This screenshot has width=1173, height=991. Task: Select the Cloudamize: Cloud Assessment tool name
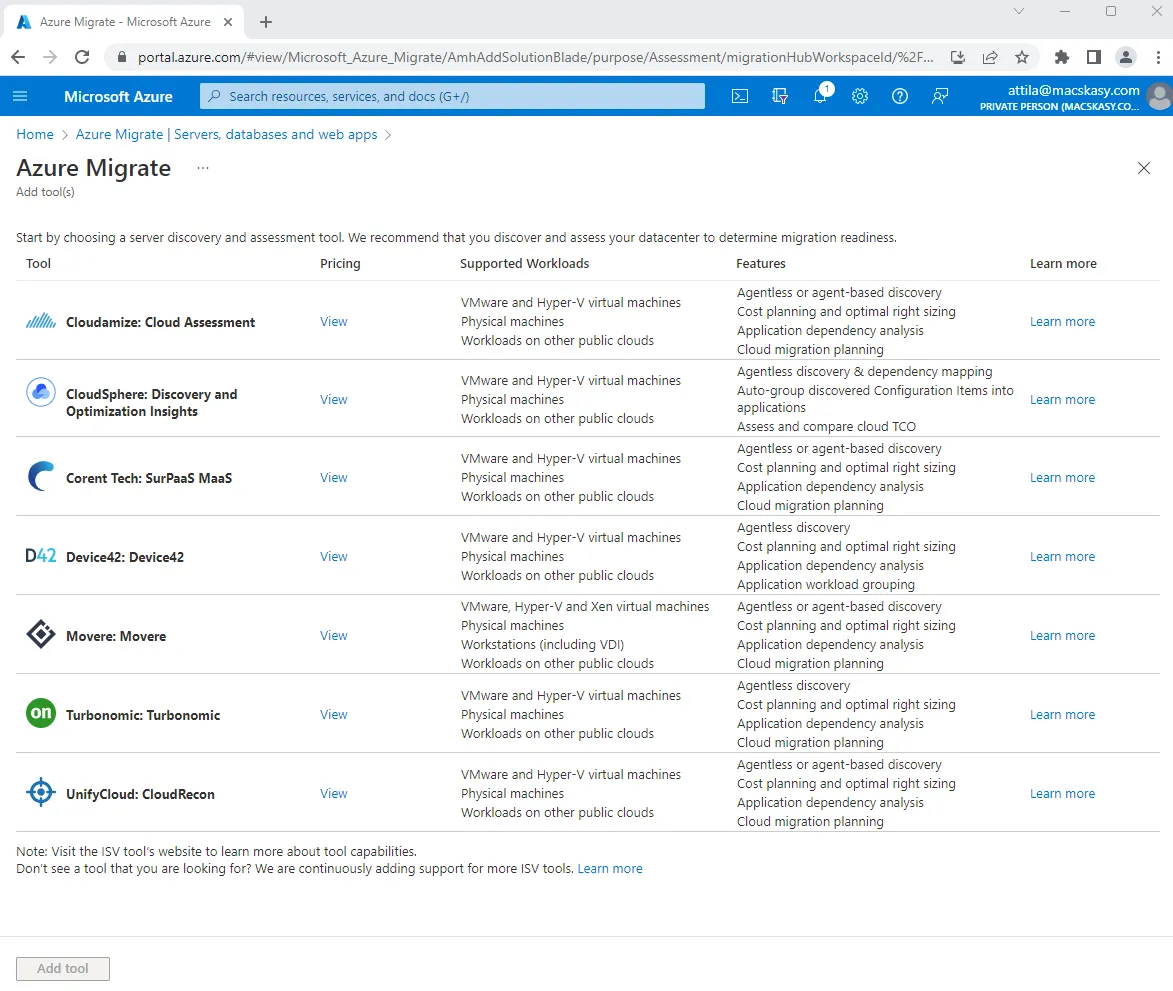coord(160,322)
